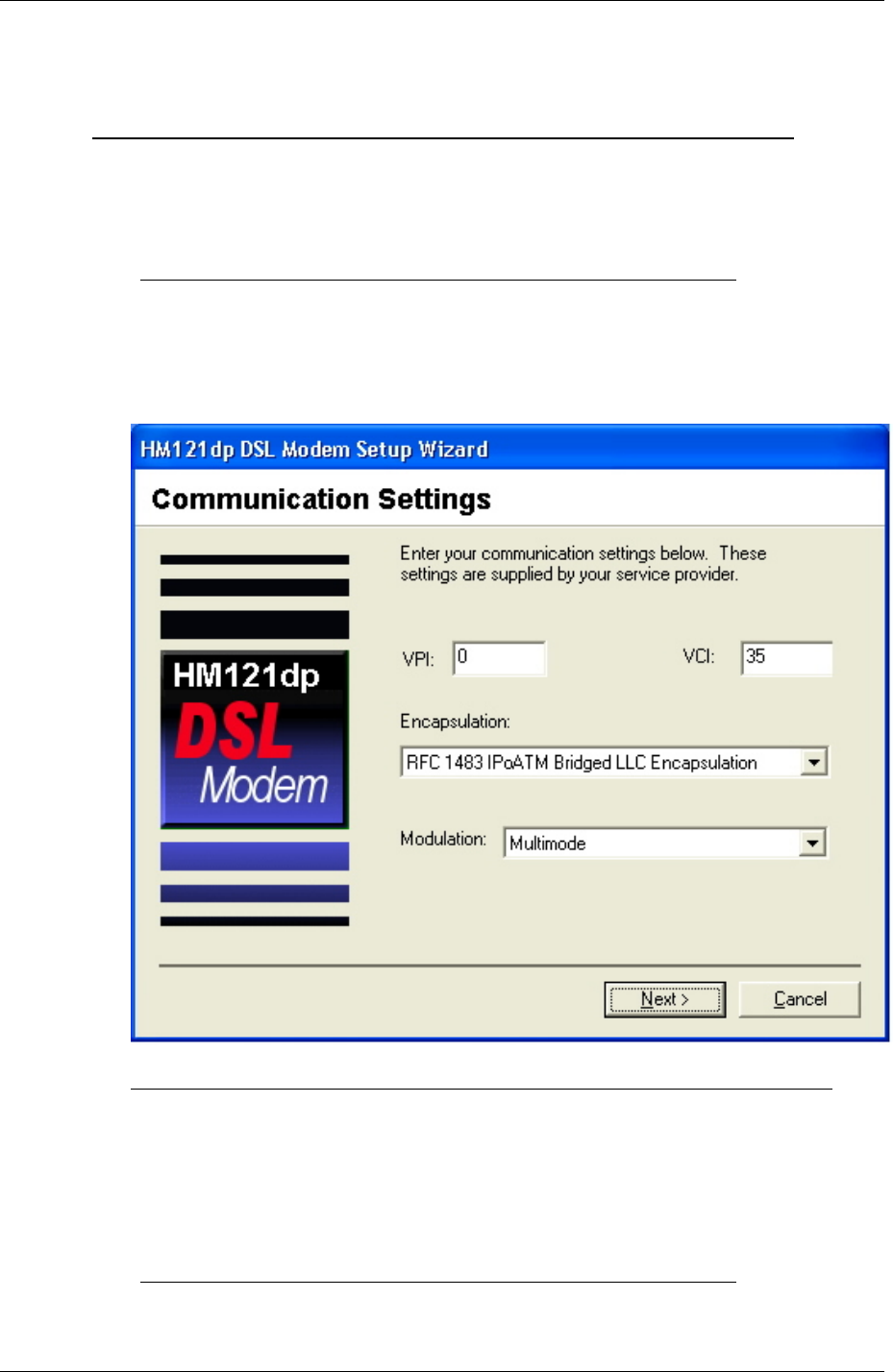Focus the VPI input field
This screenshot has width=893, height=1372.
(499, 659)
